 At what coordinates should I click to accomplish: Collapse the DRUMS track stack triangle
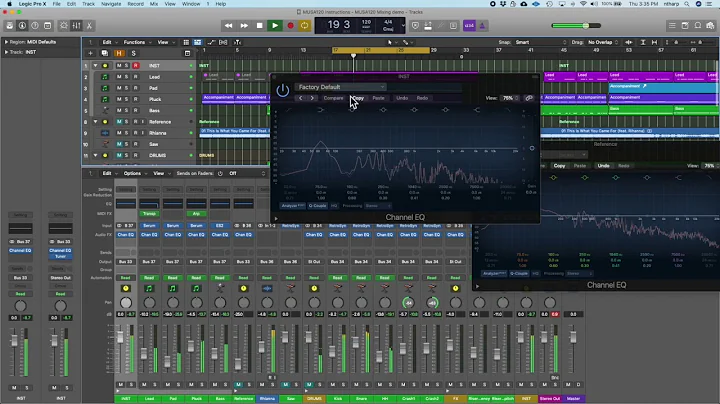coord(96,155)
